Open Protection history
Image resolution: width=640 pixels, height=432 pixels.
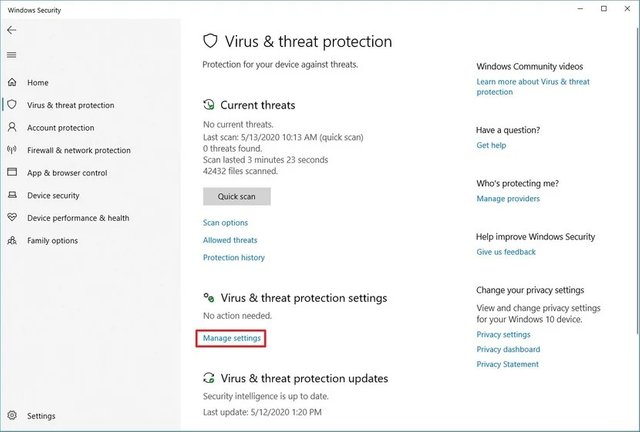234,258
